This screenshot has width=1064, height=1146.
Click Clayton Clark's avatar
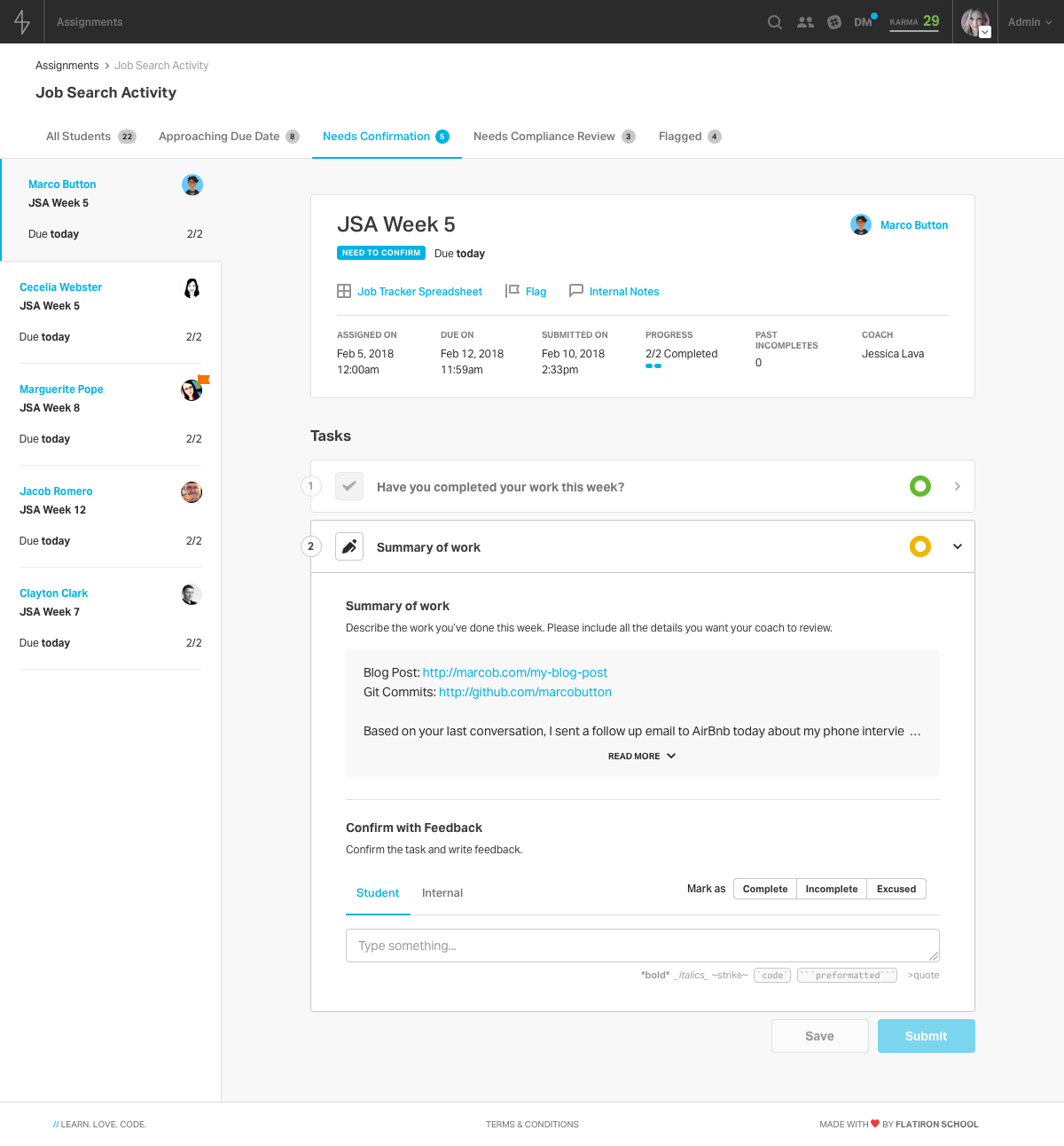pos(192,594)
